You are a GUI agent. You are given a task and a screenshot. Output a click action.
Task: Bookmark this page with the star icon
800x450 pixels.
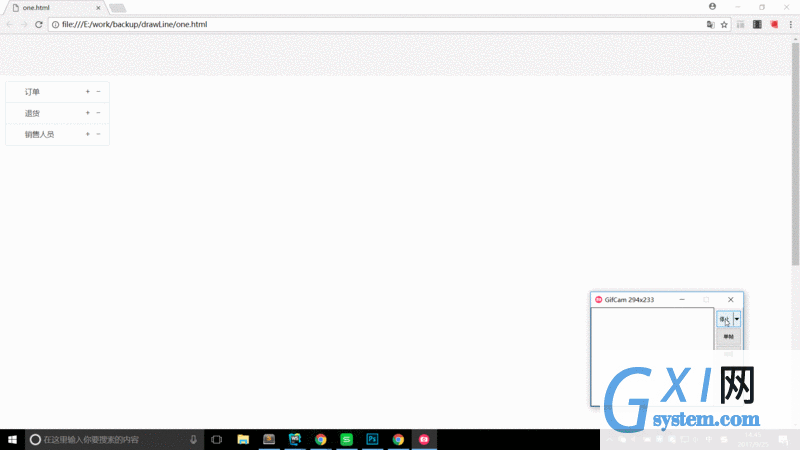coord(724,24)
